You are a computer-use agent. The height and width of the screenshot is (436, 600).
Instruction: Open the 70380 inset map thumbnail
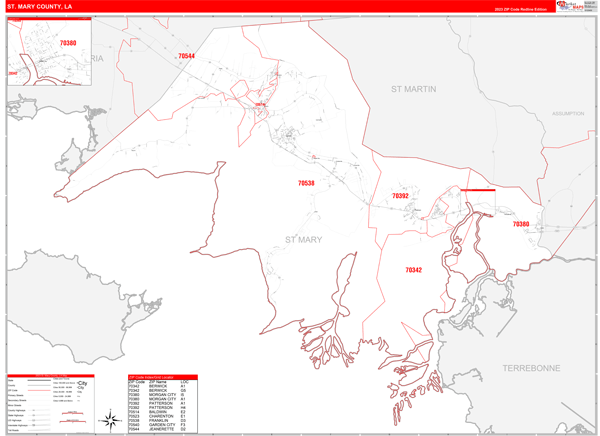(49, 51)
